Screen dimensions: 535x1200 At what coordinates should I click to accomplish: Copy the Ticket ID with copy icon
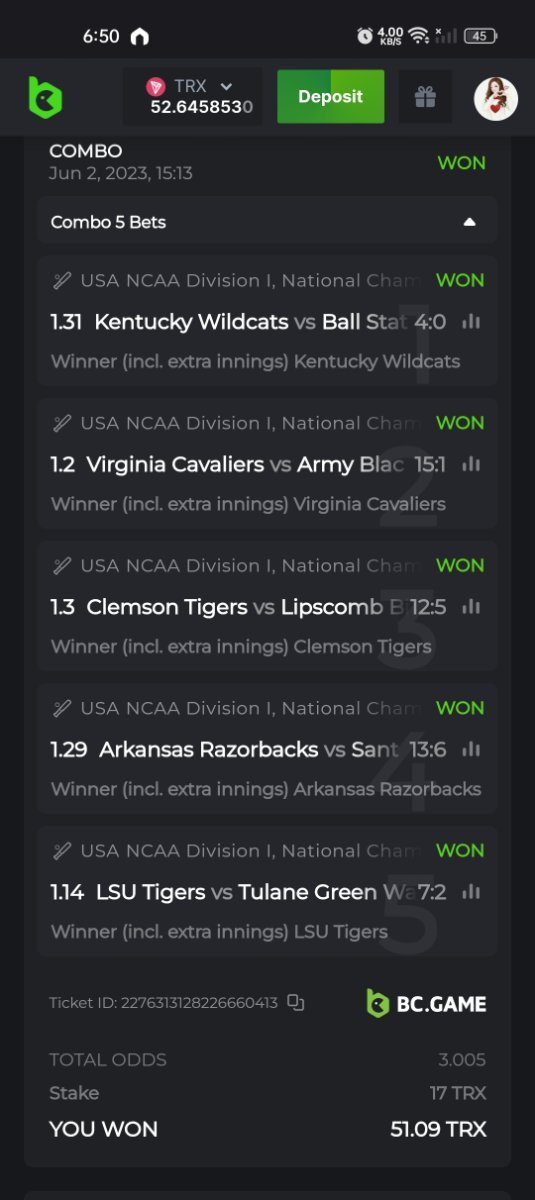[295, 1002]
